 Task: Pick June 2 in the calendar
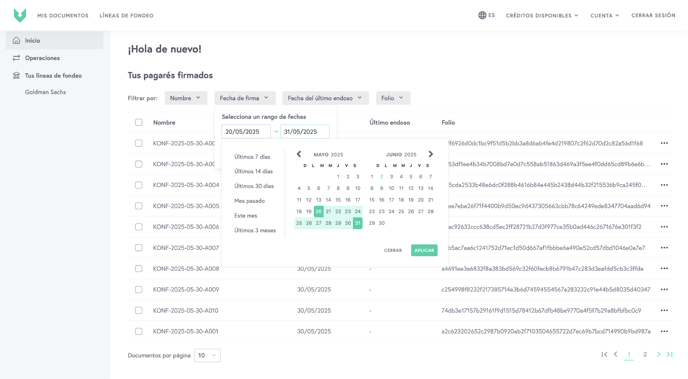point(381,177)
